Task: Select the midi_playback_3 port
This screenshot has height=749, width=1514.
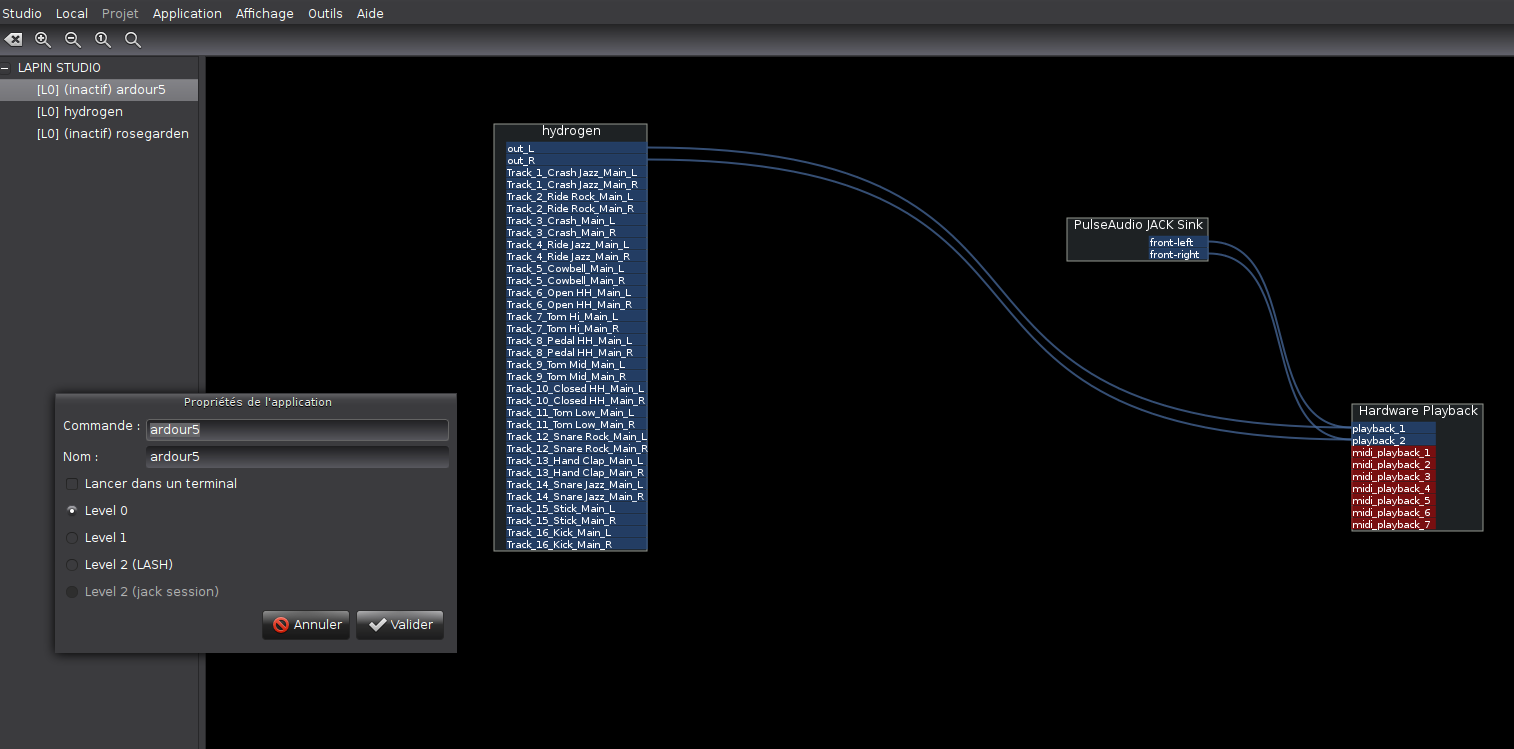Action: tap(1394, 477)
